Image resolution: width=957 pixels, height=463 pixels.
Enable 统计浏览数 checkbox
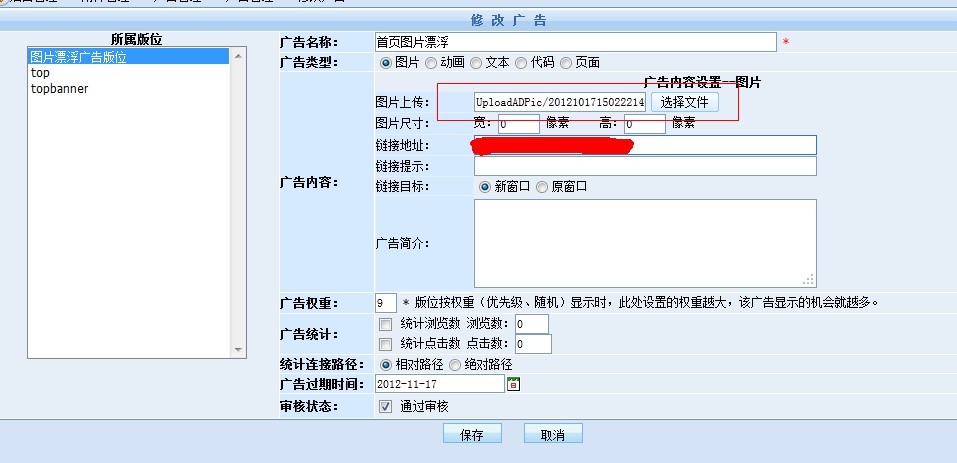[386, 324]
